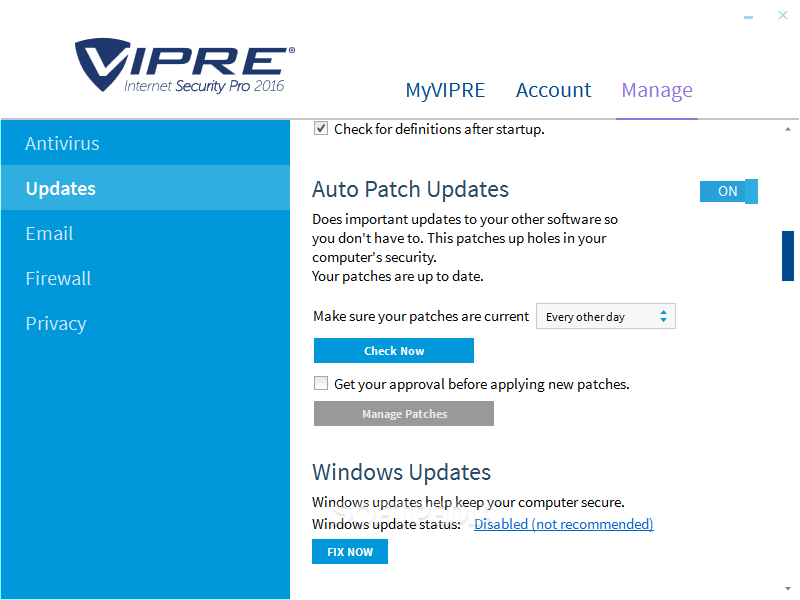The height and width of the screenshot is (600, 800).
Task: Click the Manage Patches button
Action: [x=404, y=413]
